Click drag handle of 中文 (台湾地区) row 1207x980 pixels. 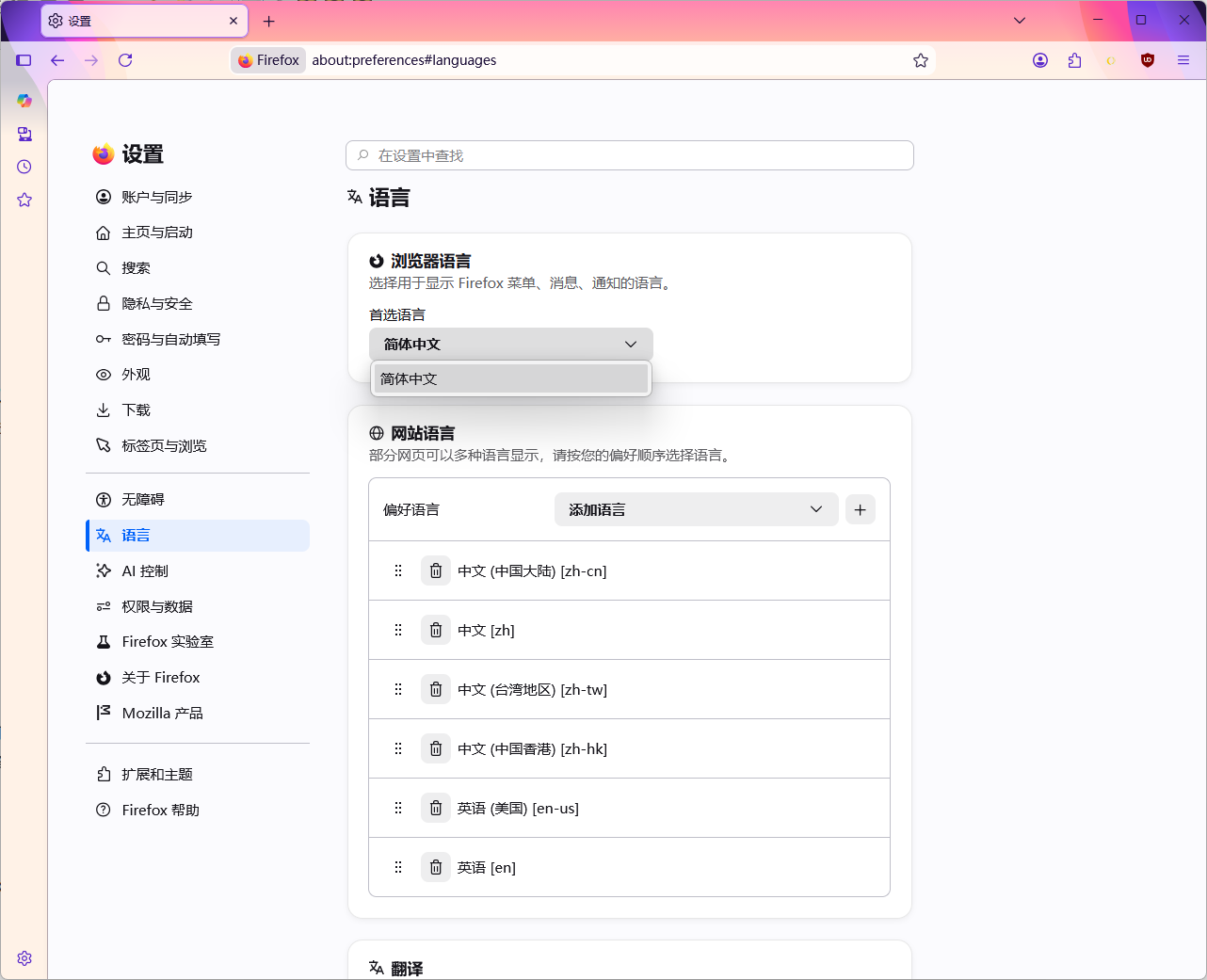point(398,689)
